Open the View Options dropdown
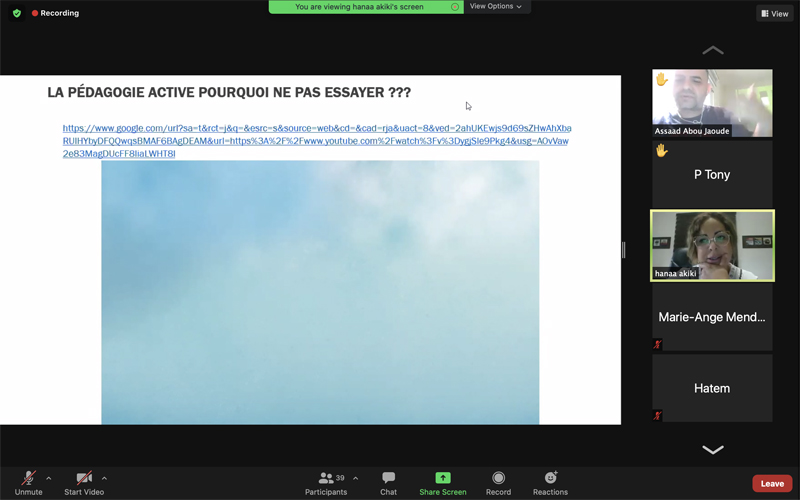The width and height of the screenshot is (800, 500). (x=496, y=7)
